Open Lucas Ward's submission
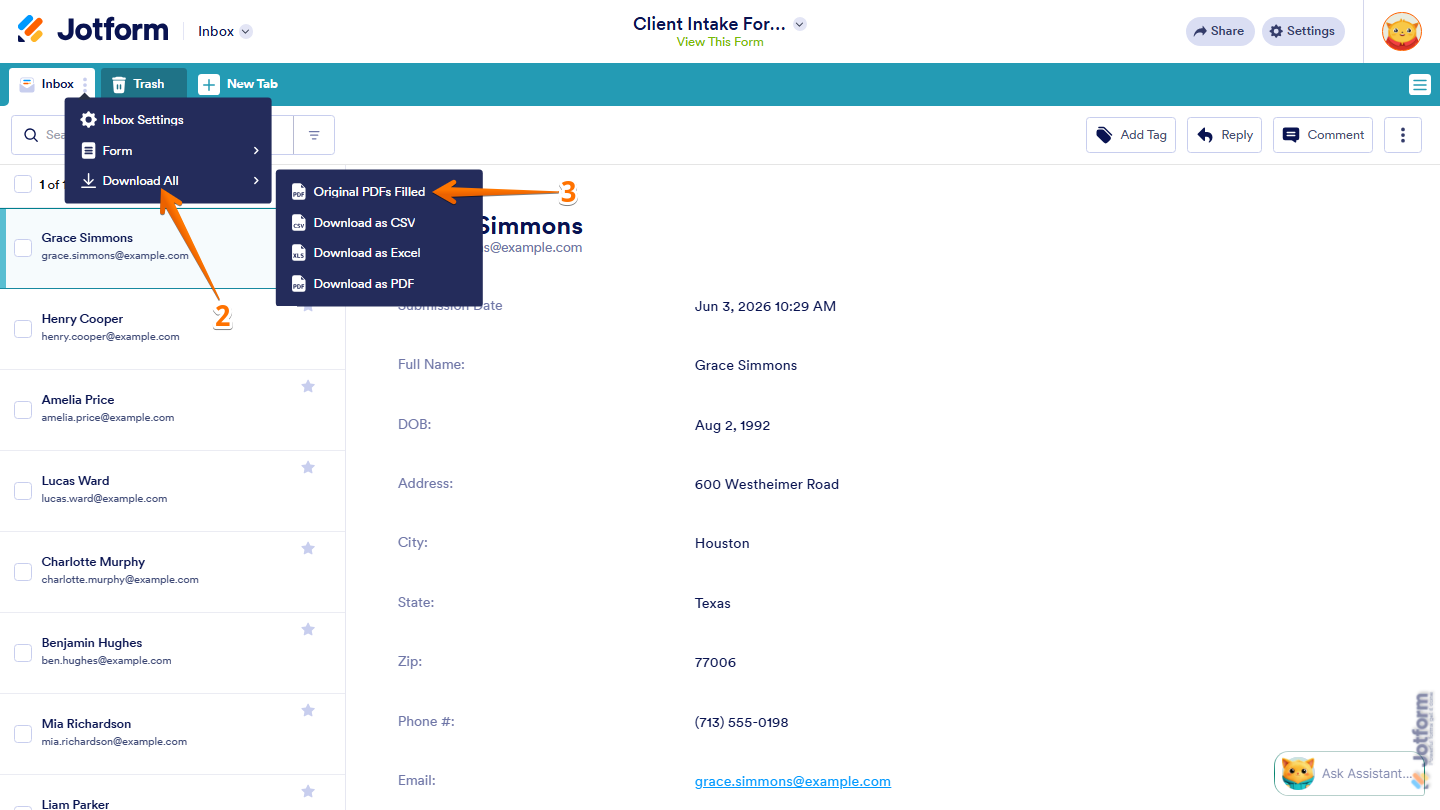 click(172, 491)
